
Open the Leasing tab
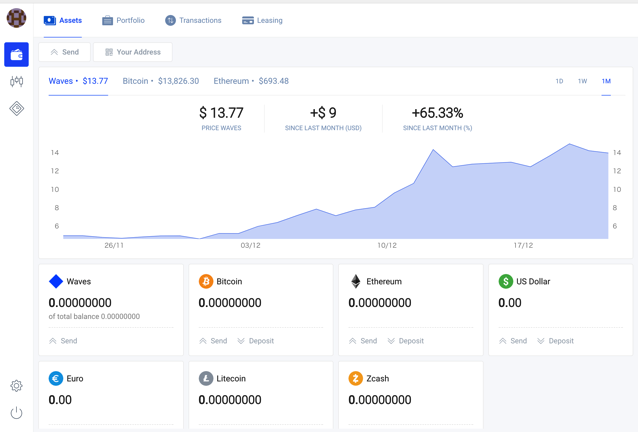(x=262, y=20)
